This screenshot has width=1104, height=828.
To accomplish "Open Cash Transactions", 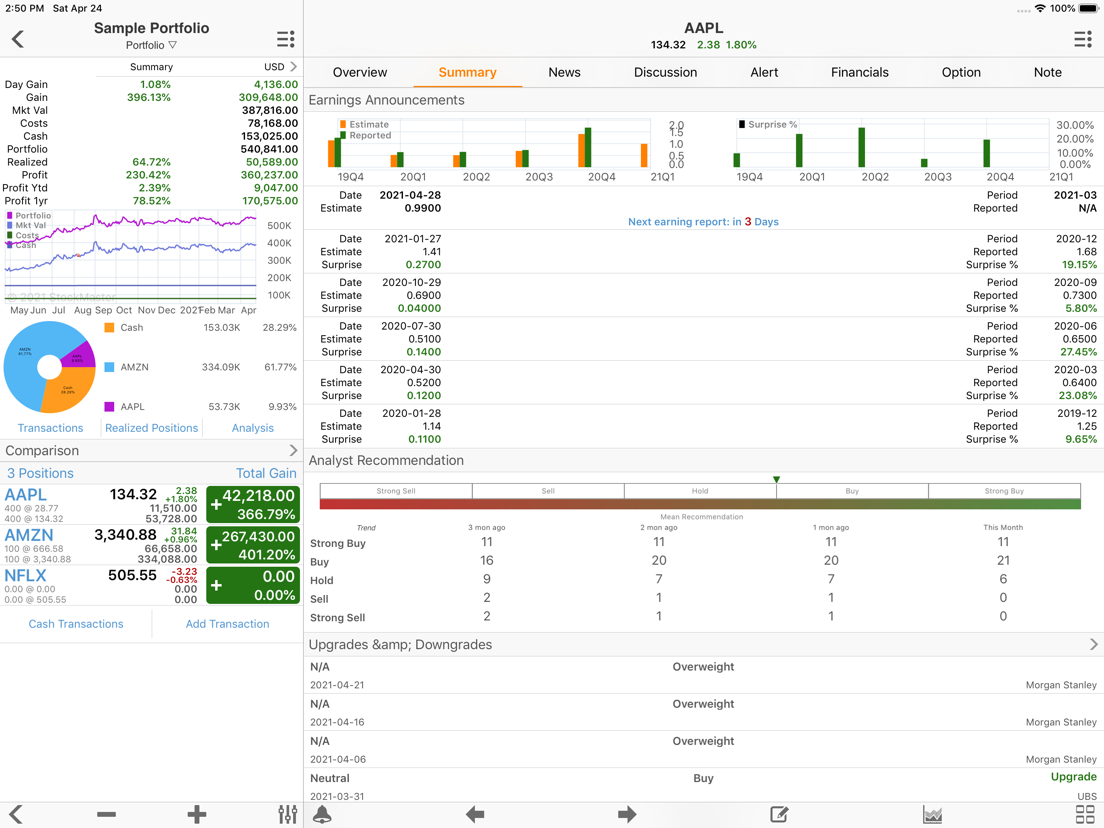I will [76, 624].
